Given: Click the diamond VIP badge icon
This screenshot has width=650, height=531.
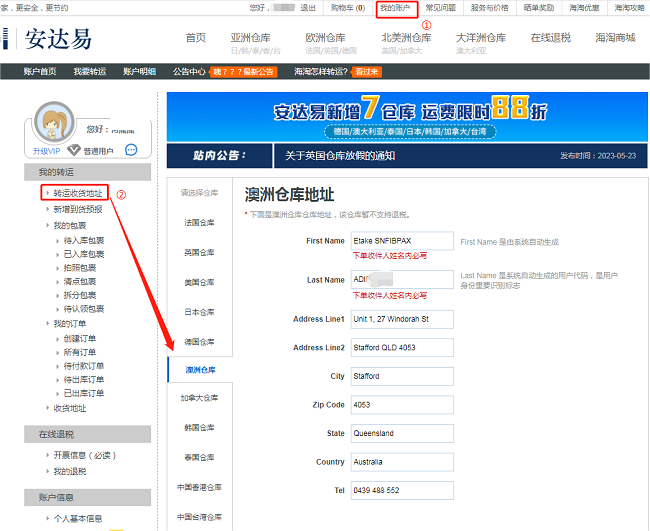Looking at the screenshot, I should click(x=74, y=150).
